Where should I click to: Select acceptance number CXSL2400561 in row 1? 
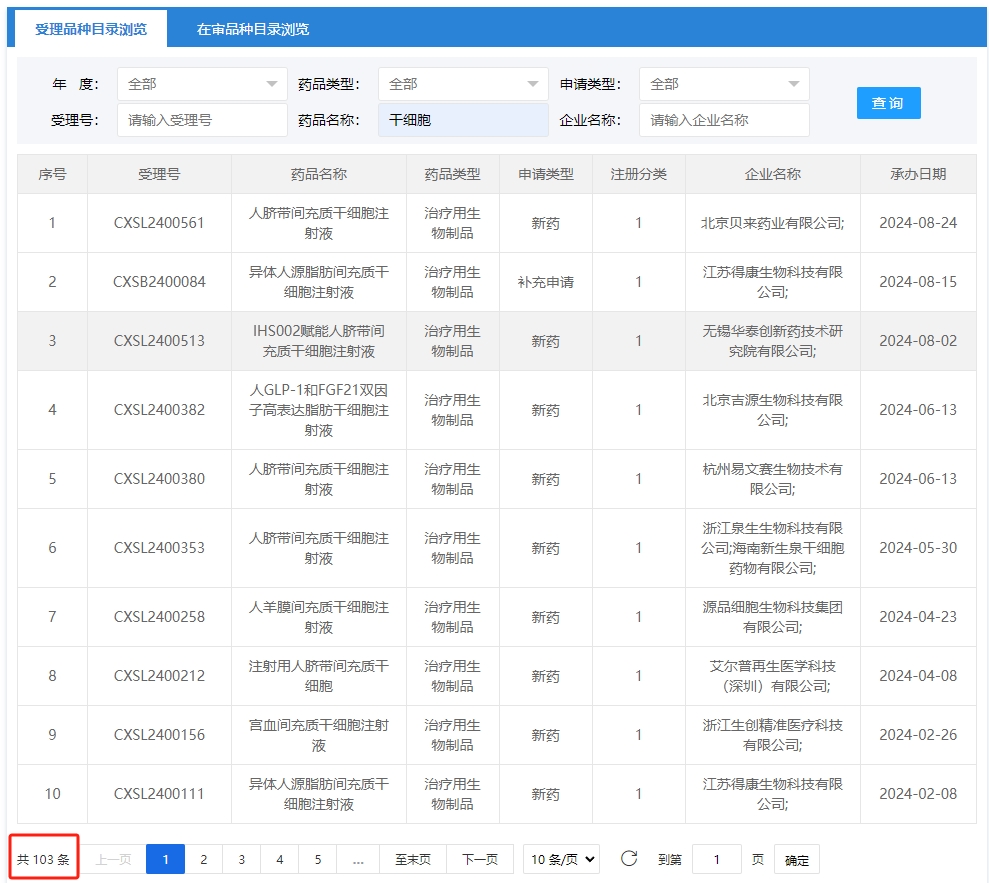click(x=157, y=222)
